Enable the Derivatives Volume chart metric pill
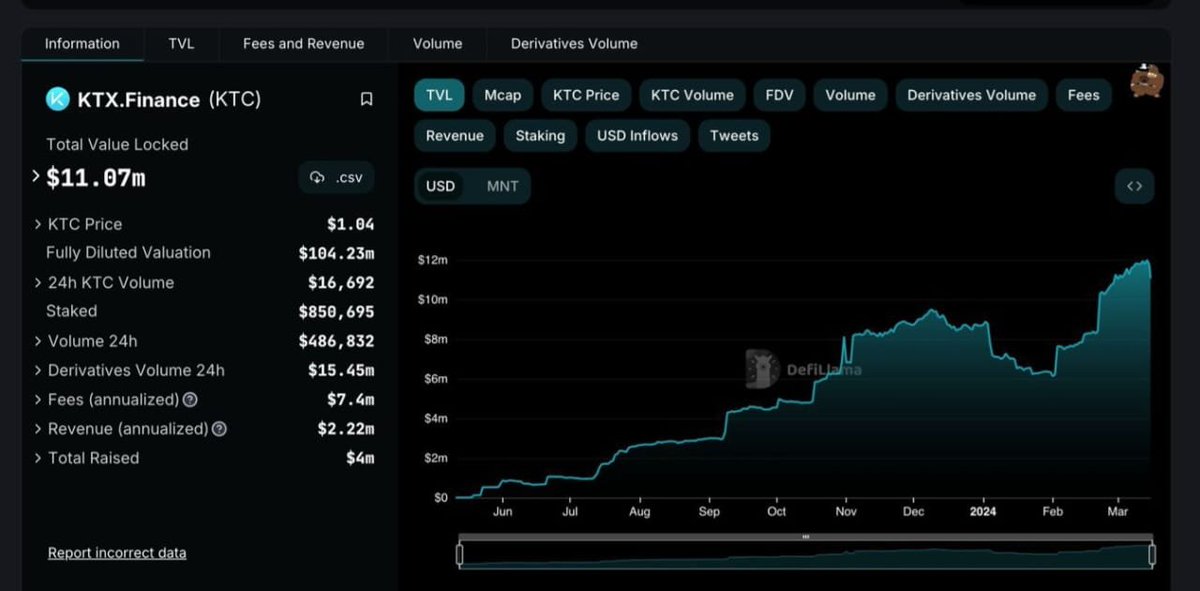The width and height of the screenshot is (1200, 591). [971, 95]
